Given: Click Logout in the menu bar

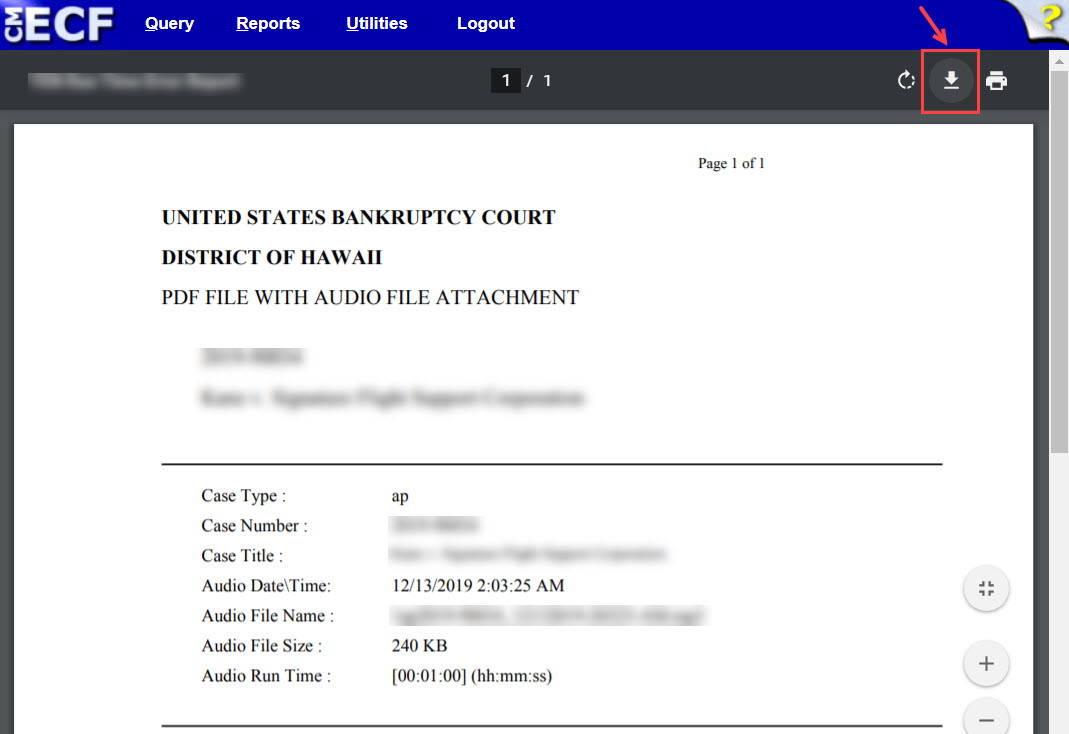Looking at the screenshot, I should (485, 23).
